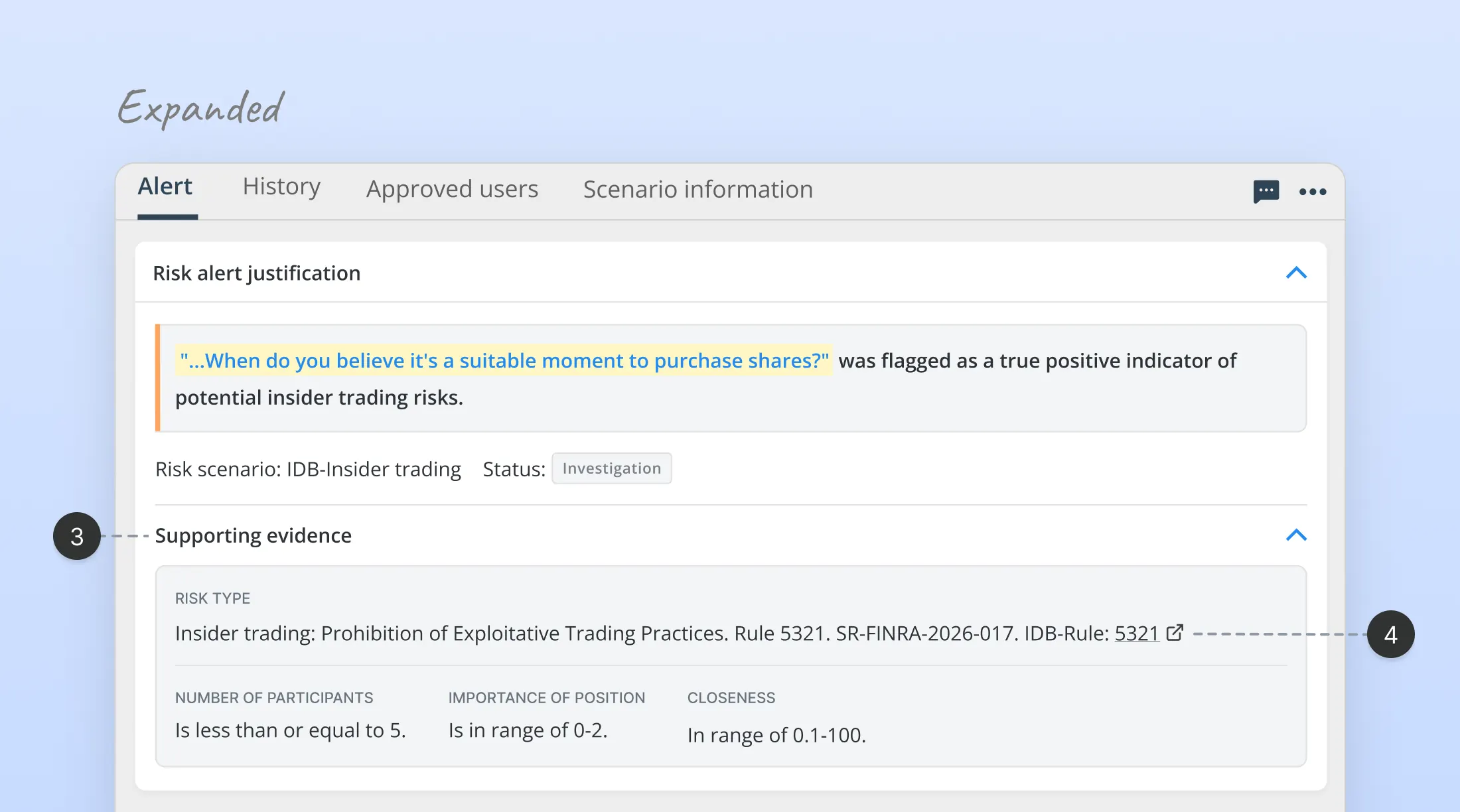
Task: Open the more options ellipsis menu
Action: point(1313,192)
